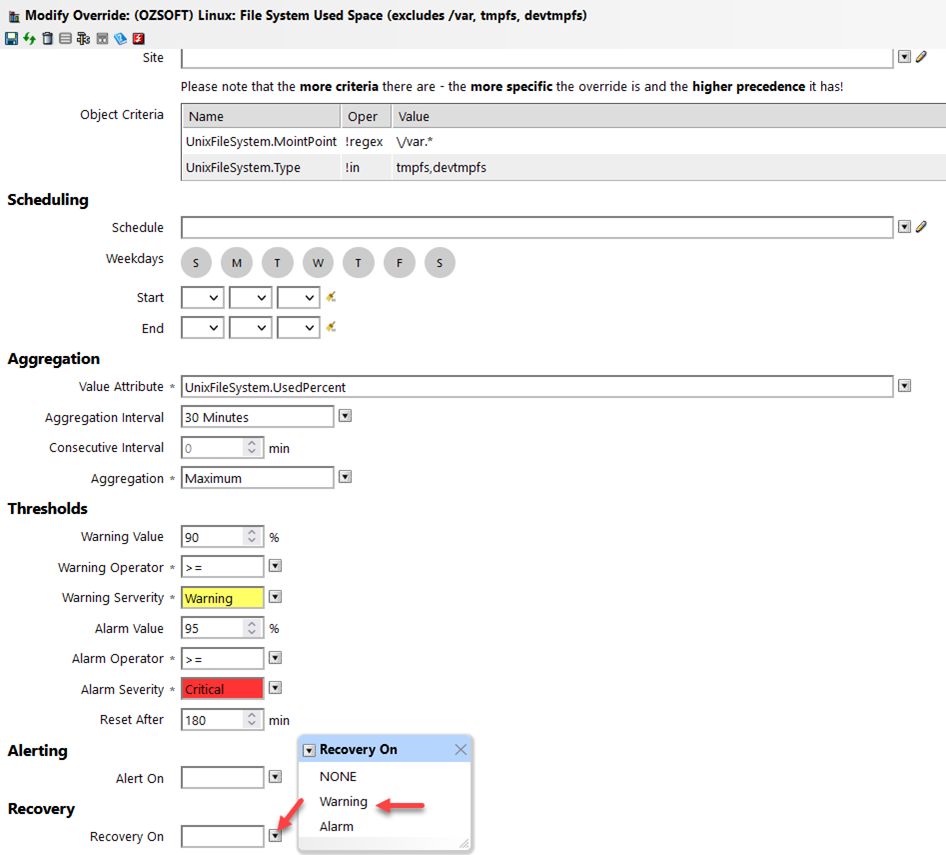The width and height of the screenshot is (946, 855).
Task: Click the green Refresh arrows icon
Action: (x=29, y=38)
